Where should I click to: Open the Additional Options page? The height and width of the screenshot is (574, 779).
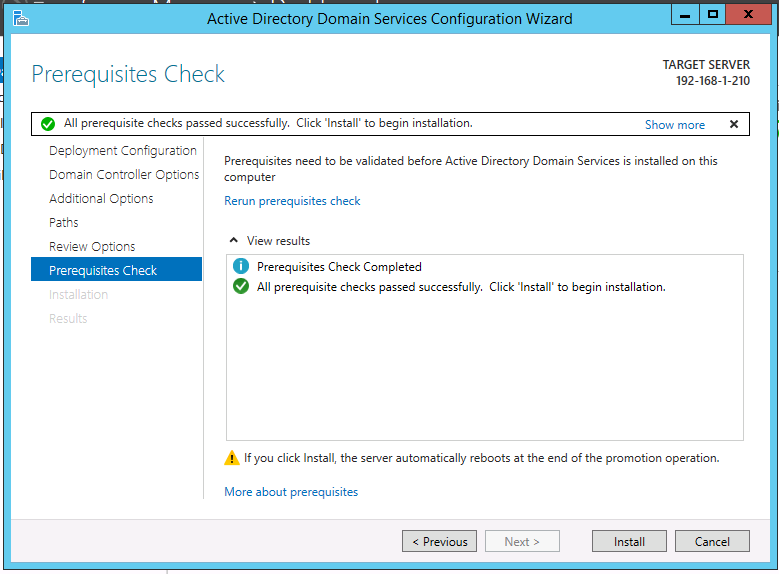click(x=101, y=198)
